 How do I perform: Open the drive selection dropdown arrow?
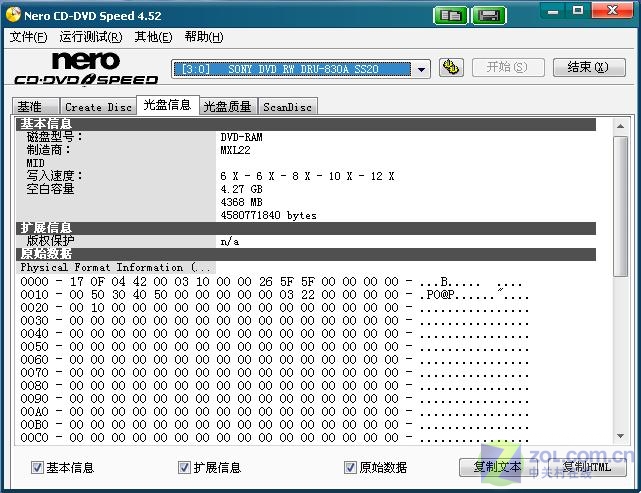(421, 69)
